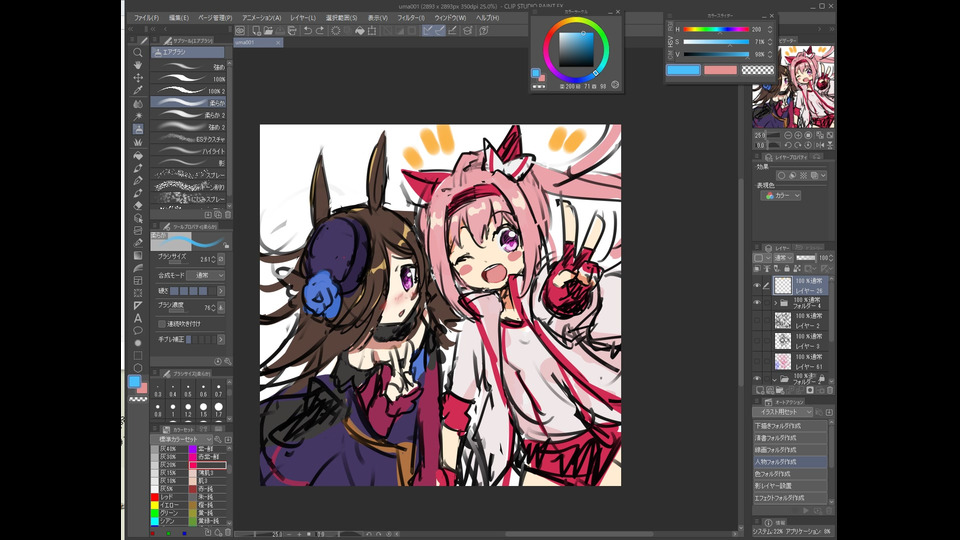Screen dimensions: 960x540
Task: Select the Ruler tool
Action: (138, 305)
